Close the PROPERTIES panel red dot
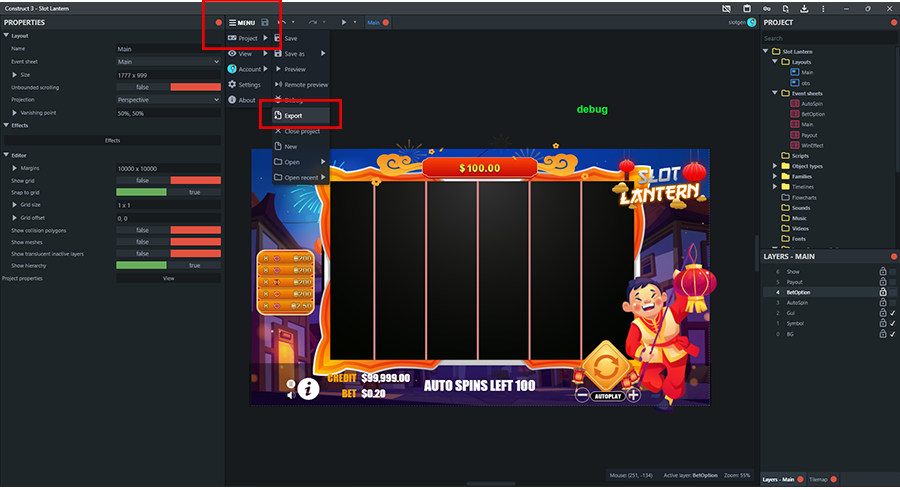Viewport: 900px width, 489px height. click(219, 22)
